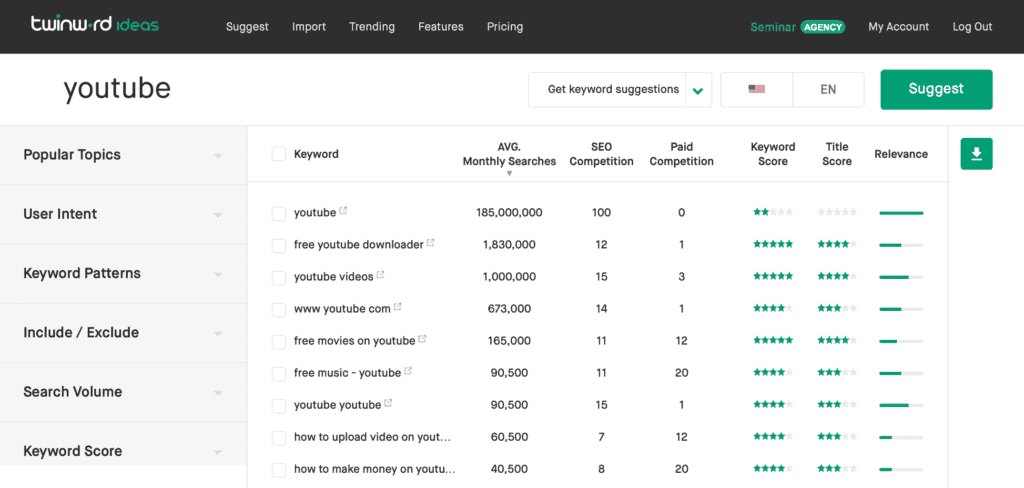Sort by SEO Competition column header
Screen dimensions: 1024x488
[601, 154]
